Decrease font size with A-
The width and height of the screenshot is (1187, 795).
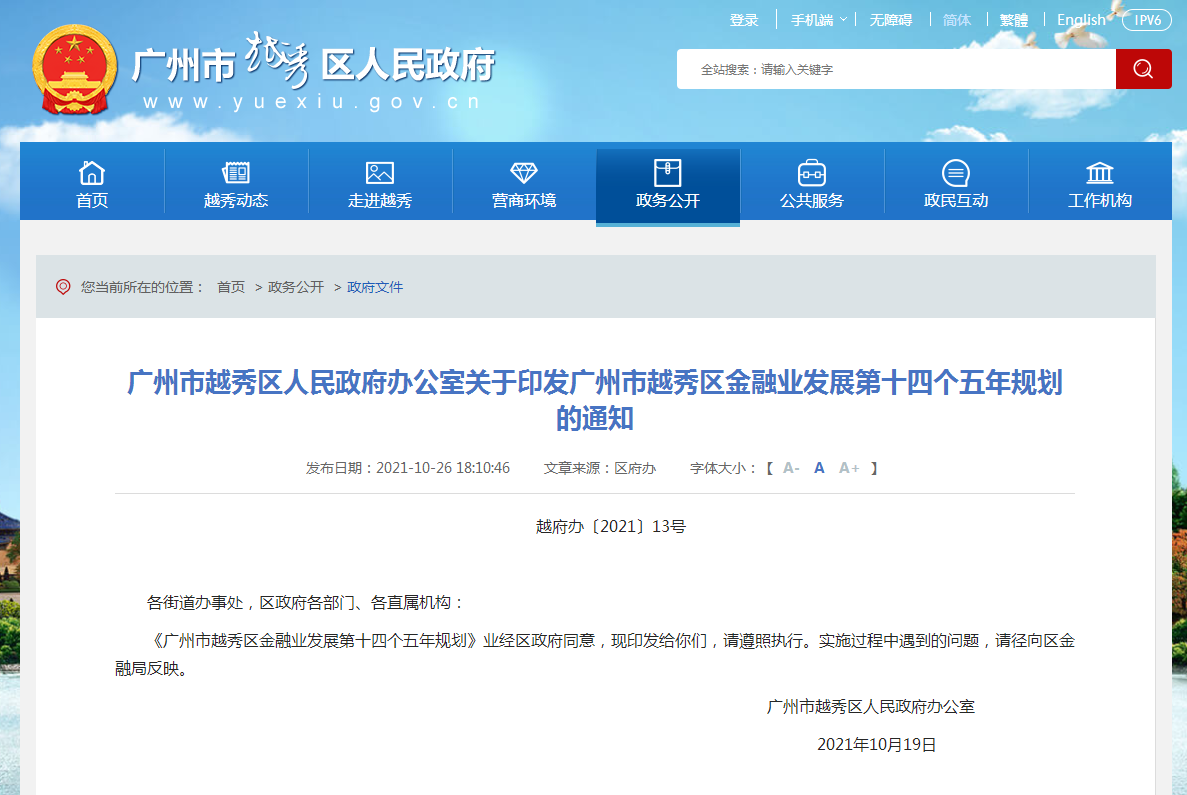[791, 468]
